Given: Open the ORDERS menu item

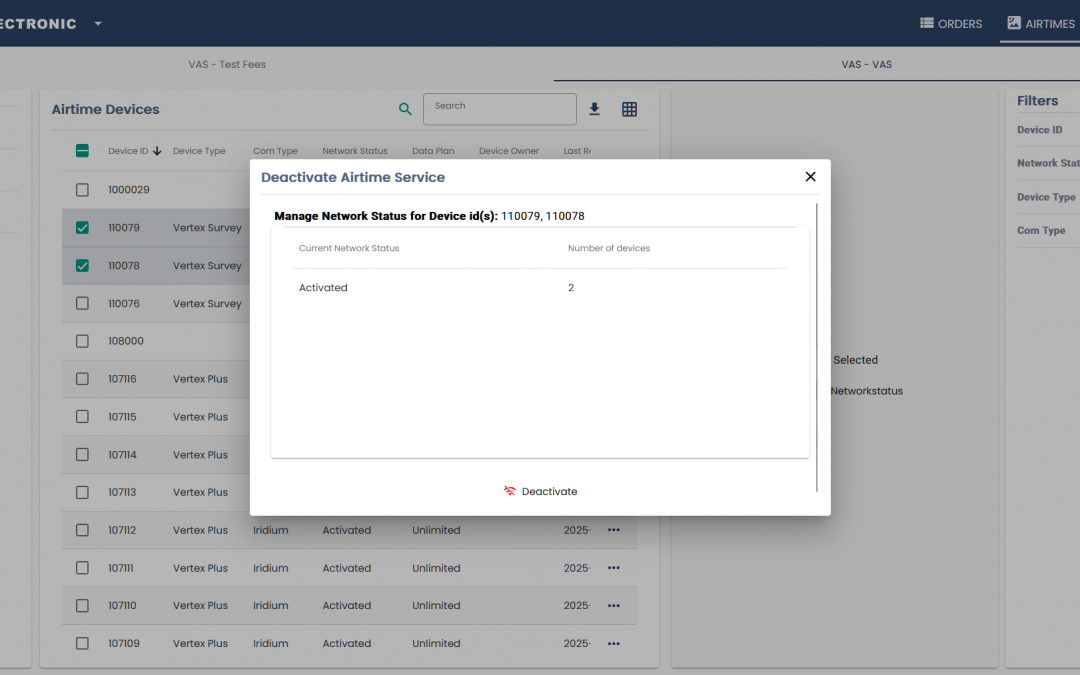Looking at the screenshot, I should [x=951, y=24].
